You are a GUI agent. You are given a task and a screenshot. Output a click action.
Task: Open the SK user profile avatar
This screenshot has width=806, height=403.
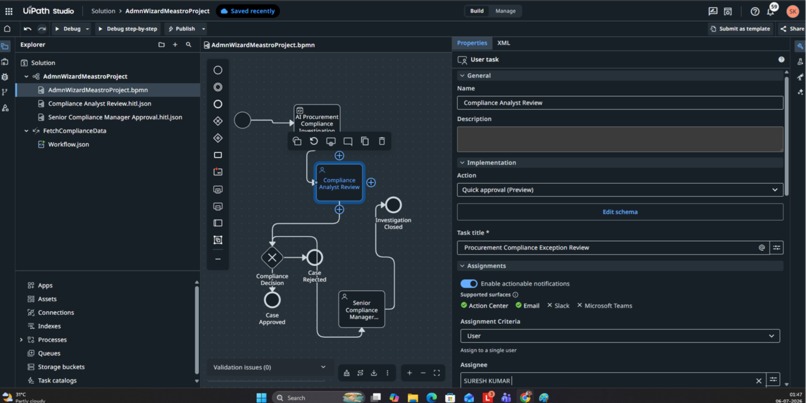point(792,11)
